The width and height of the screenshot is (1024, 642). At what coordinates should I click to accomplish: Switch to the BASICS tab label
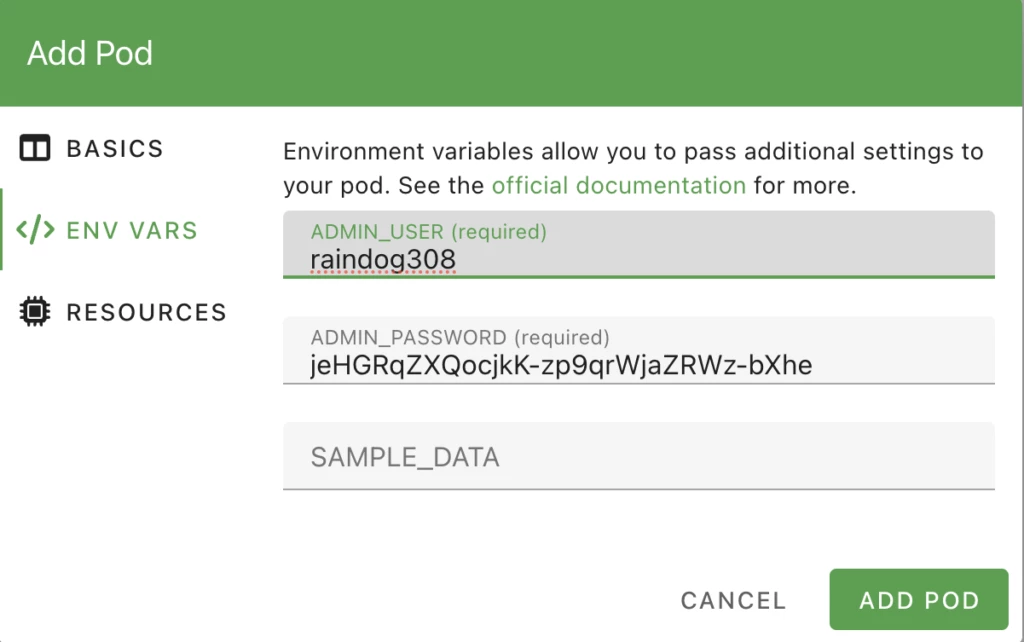pyautogui.click(x=114, y=149)
